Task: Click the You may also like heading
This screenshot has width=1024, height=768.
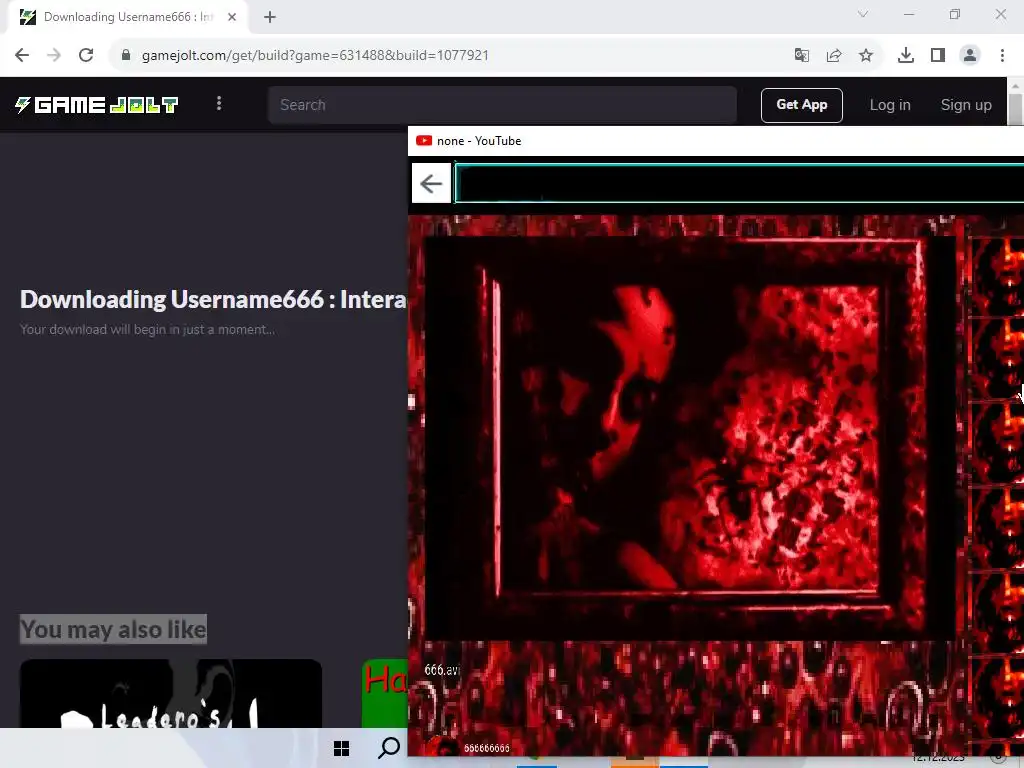Action: [114, 630]
